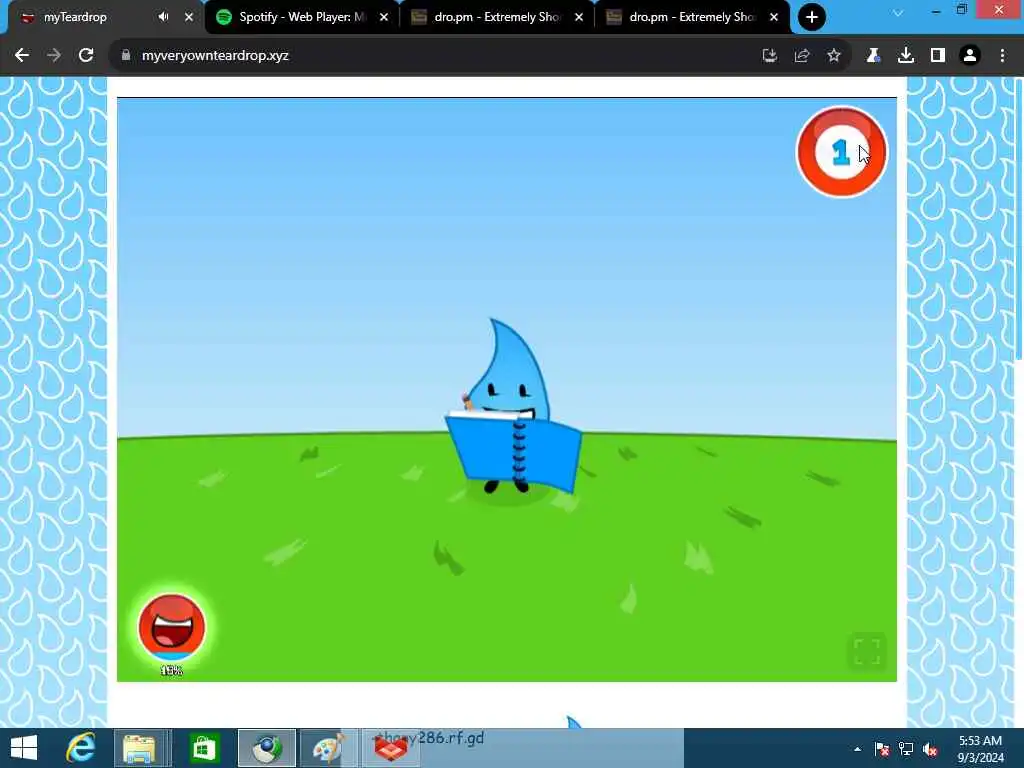This screenshot has width=1024, height=768.
Task: Click the muted volume tray icon
Action: click(x=930, y=749)
